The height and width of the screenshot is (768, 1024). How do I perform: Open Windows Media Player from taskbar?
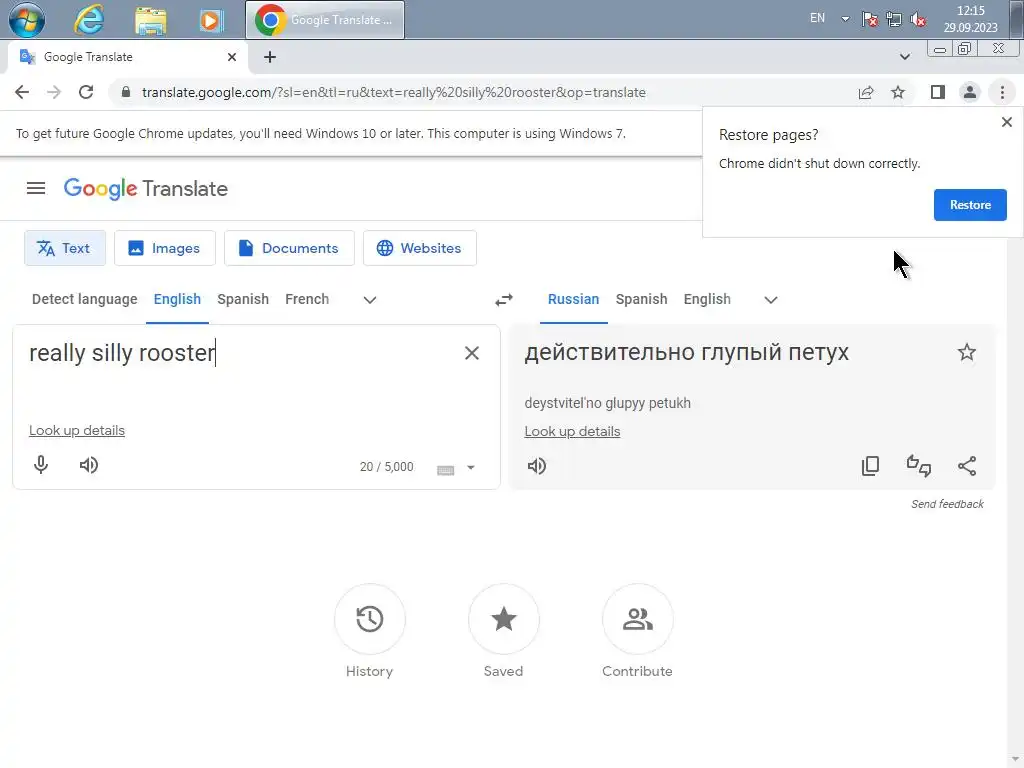tap(211, 20)
